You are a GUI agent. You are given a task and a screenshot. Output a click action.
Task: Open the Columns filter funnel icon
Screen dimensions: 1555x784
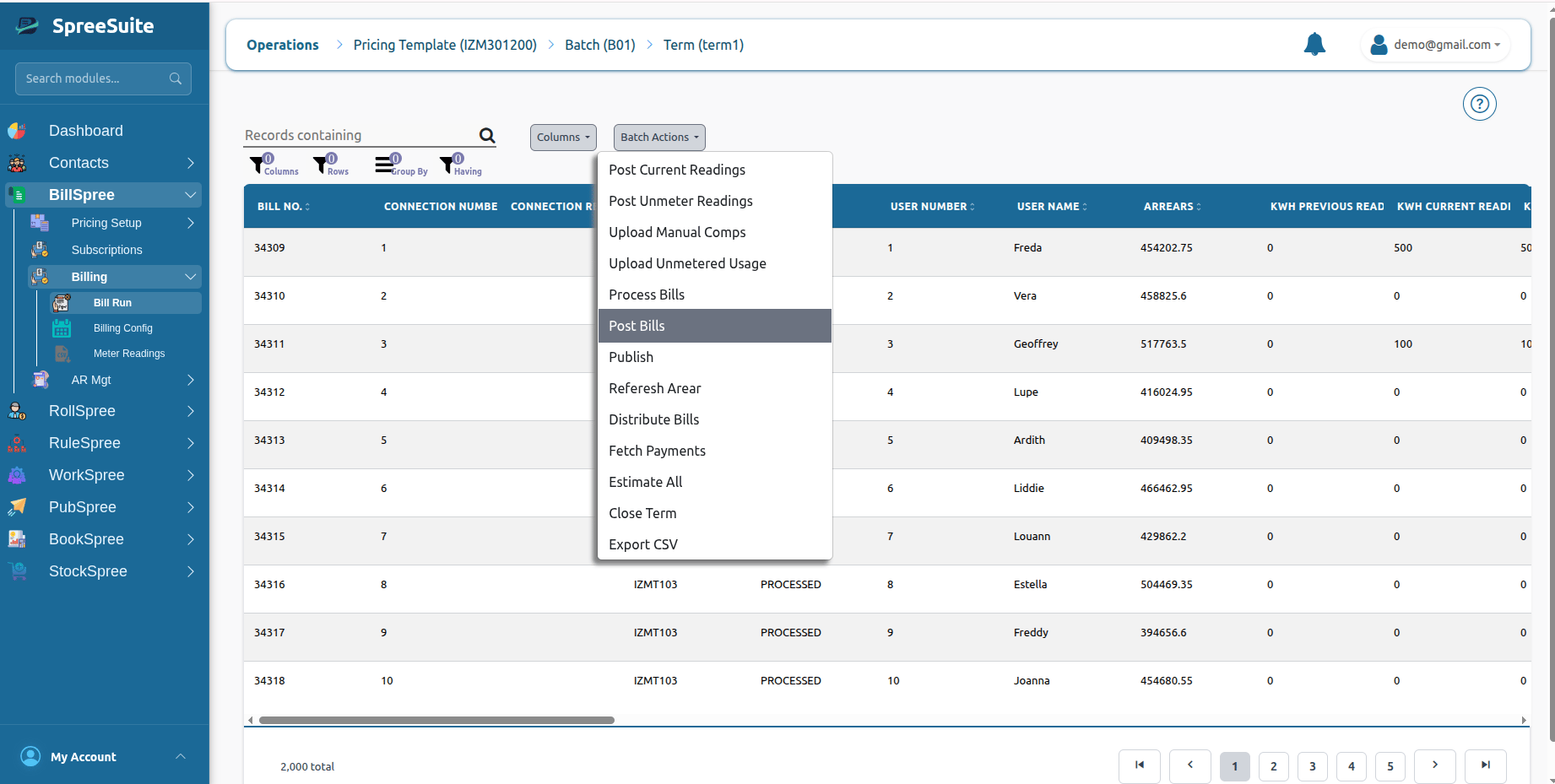257,165
